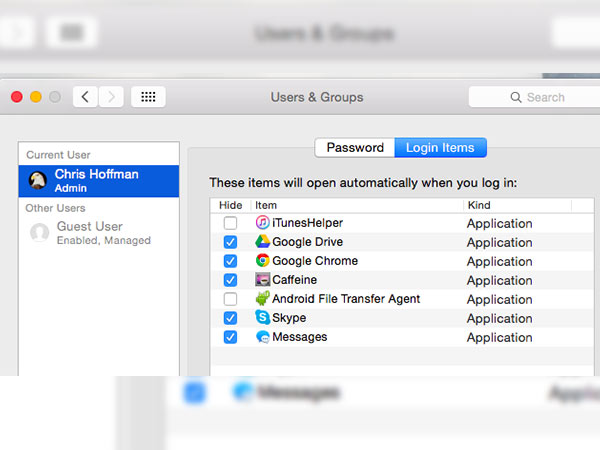Click the red close window button
The height and width of the screenshot is (450, 600).
pos(17,97)
